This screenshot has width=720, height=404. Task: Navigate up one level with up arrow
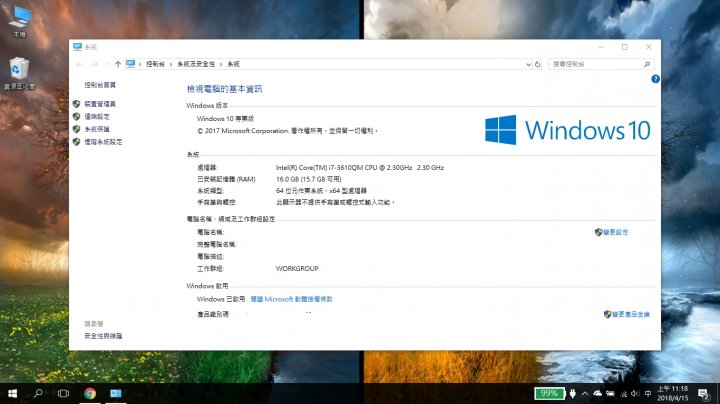coord(118,64)
